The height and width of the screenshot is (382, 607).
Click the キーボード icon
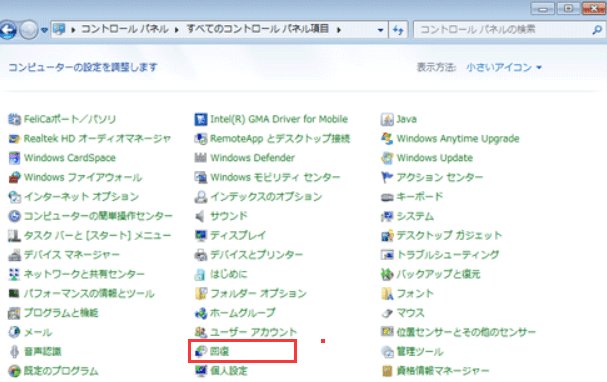[x=387, y=197]
